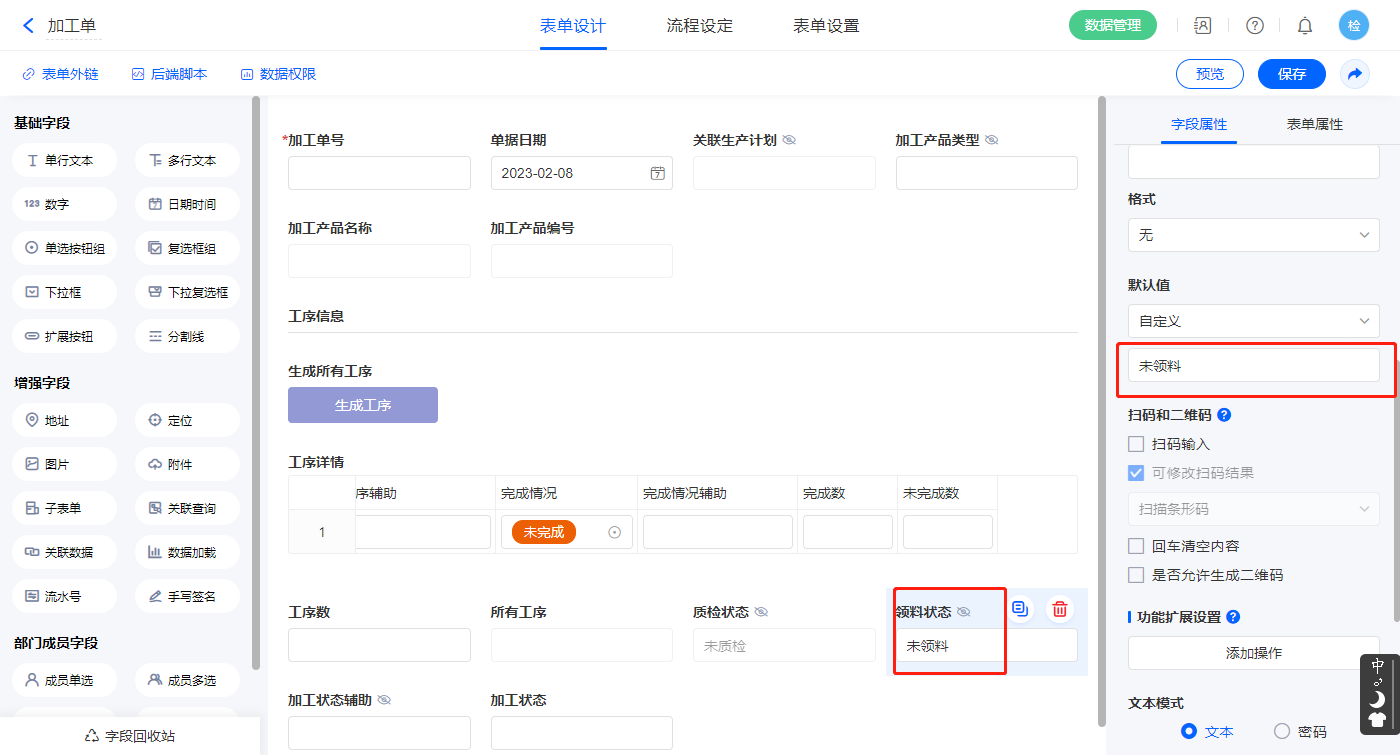
Task: Check the 回车清空内容 checkbox
Action: (1136, 546)
